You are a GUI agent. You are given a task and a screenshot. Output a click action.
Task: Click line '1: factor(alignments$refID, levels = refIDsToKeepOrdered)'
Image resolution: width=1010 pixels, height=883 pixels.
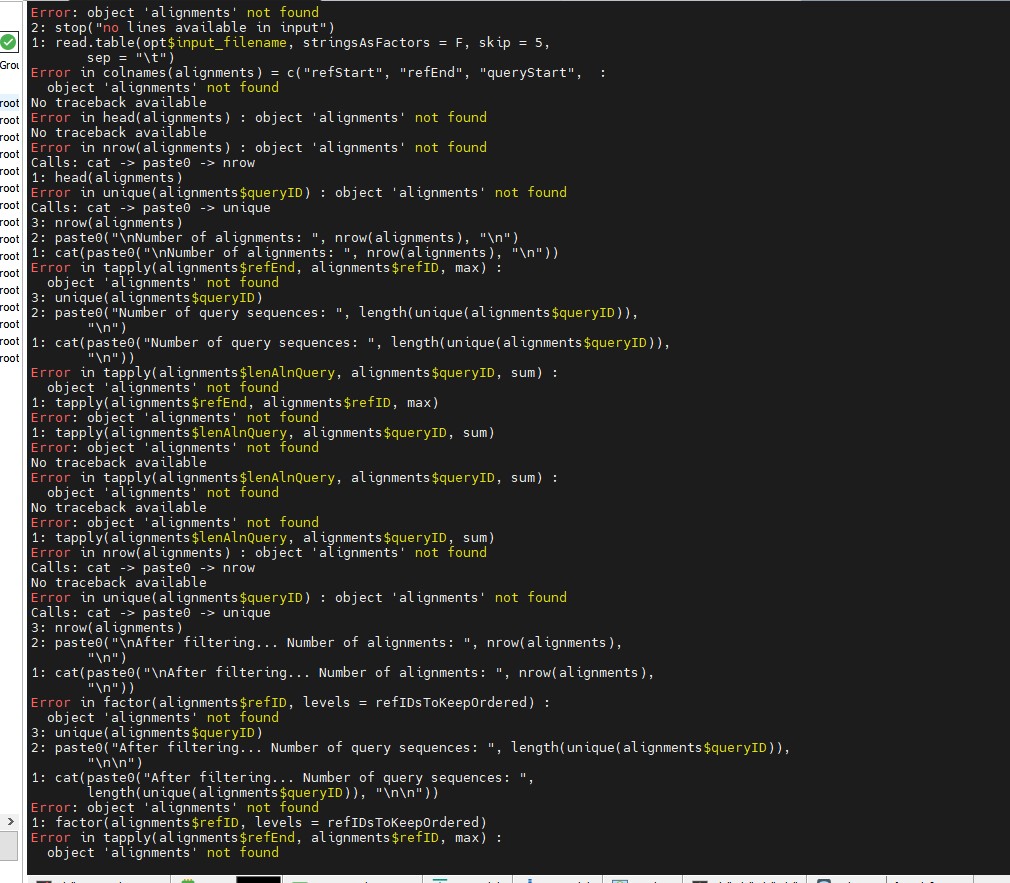[259, 822]
